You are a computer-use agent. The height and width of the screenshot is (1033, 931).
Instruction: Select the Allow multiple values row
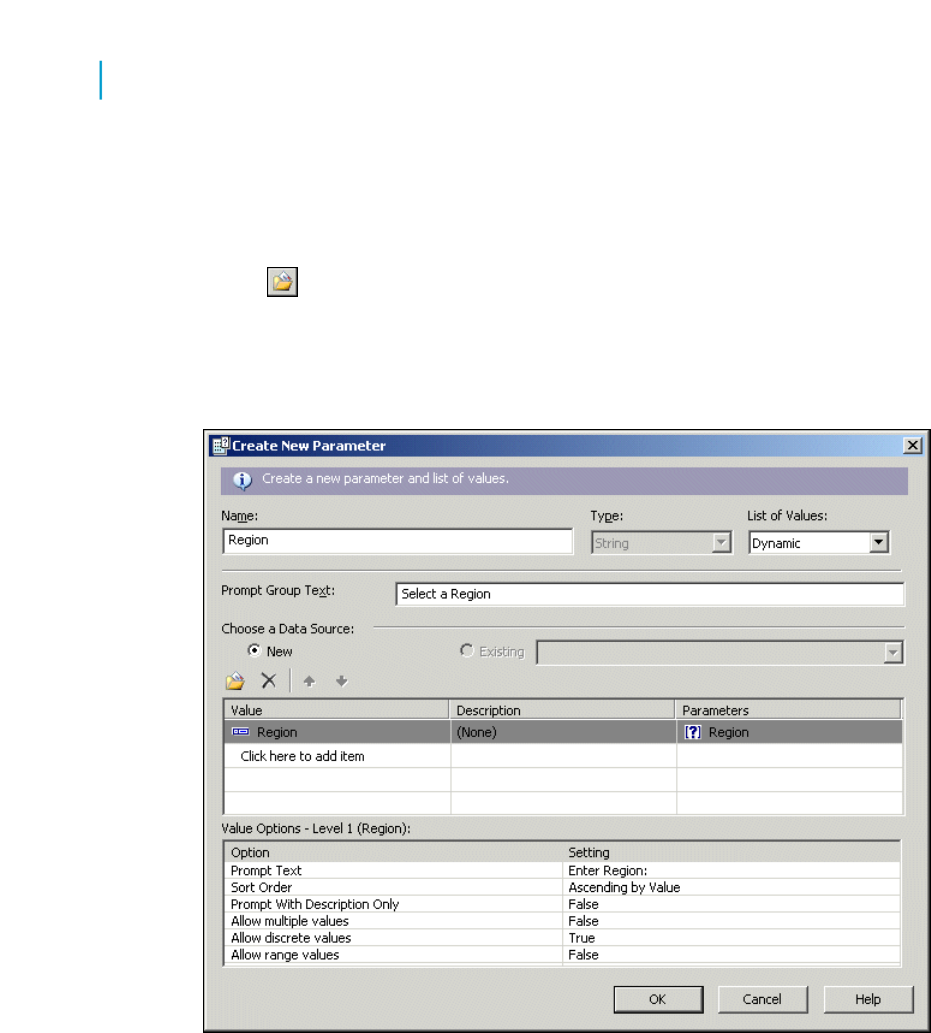coord(393,921)
